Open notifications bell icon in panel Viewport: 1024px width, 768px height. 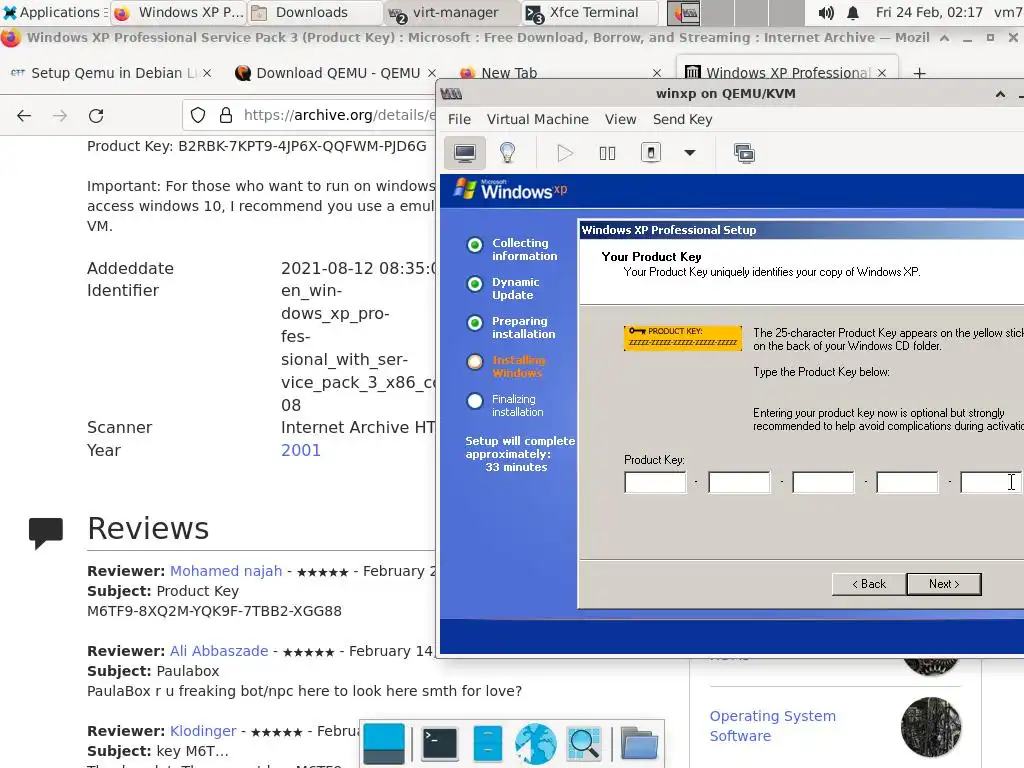pos(853,12)
